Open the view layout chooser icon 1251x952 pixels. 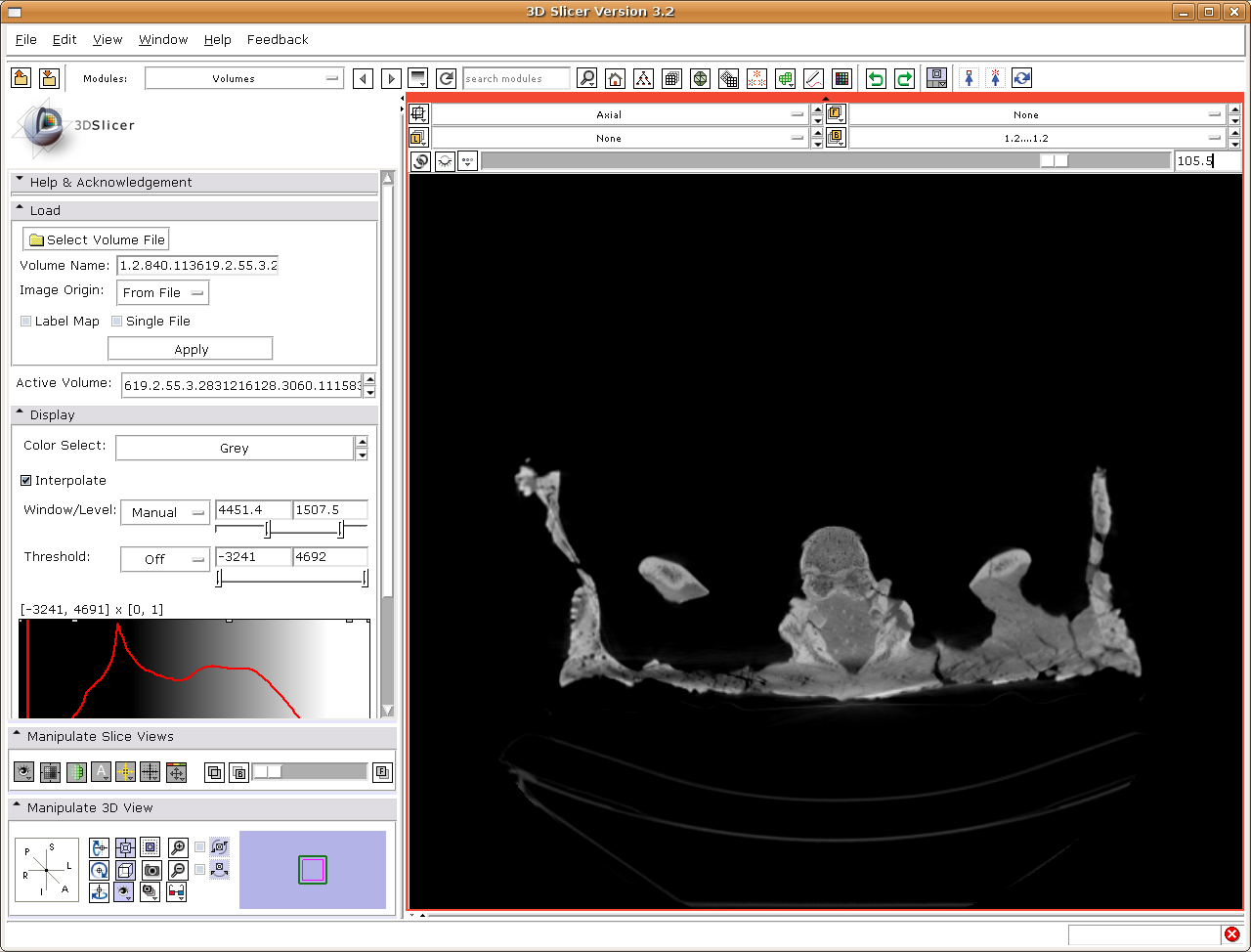click(936, 78)
